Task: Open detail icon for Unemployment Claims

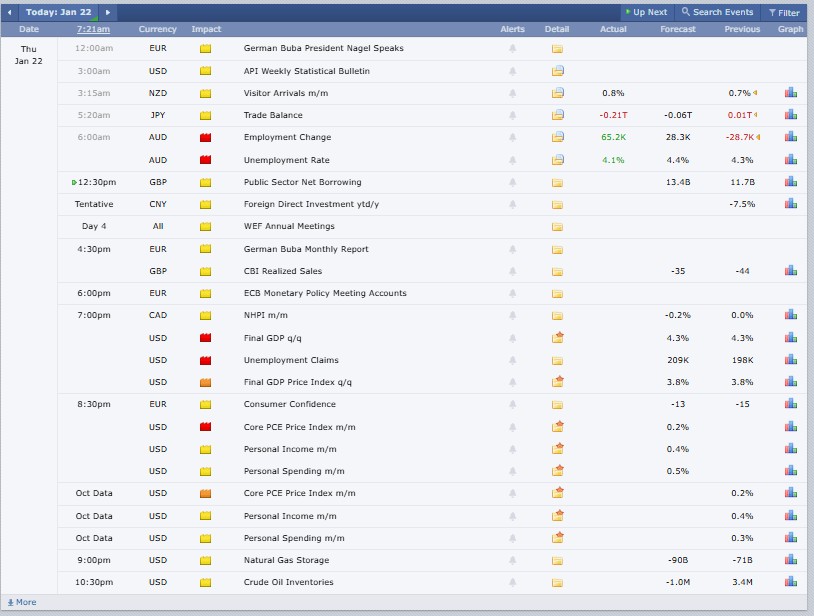Action: [557, 360]
